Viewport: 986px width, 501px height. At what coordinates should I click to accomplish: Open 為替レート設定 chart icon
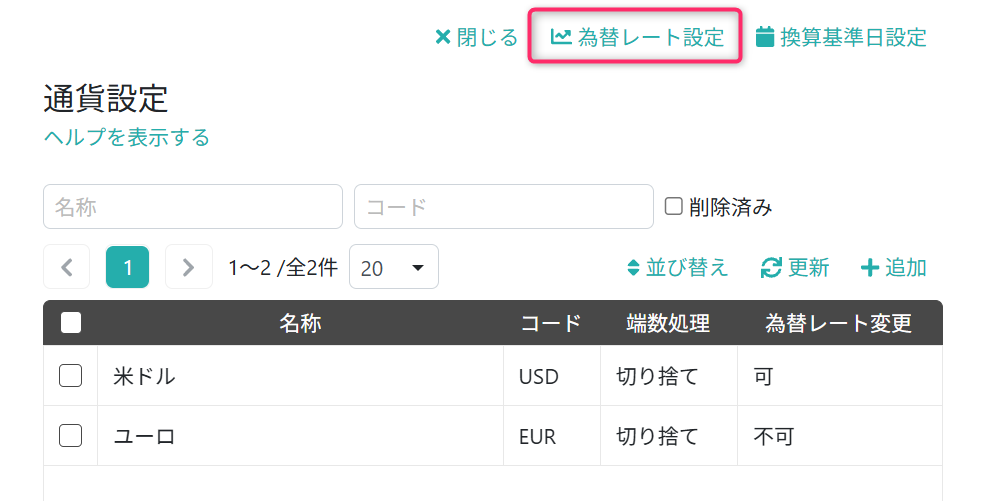(561, 37)
